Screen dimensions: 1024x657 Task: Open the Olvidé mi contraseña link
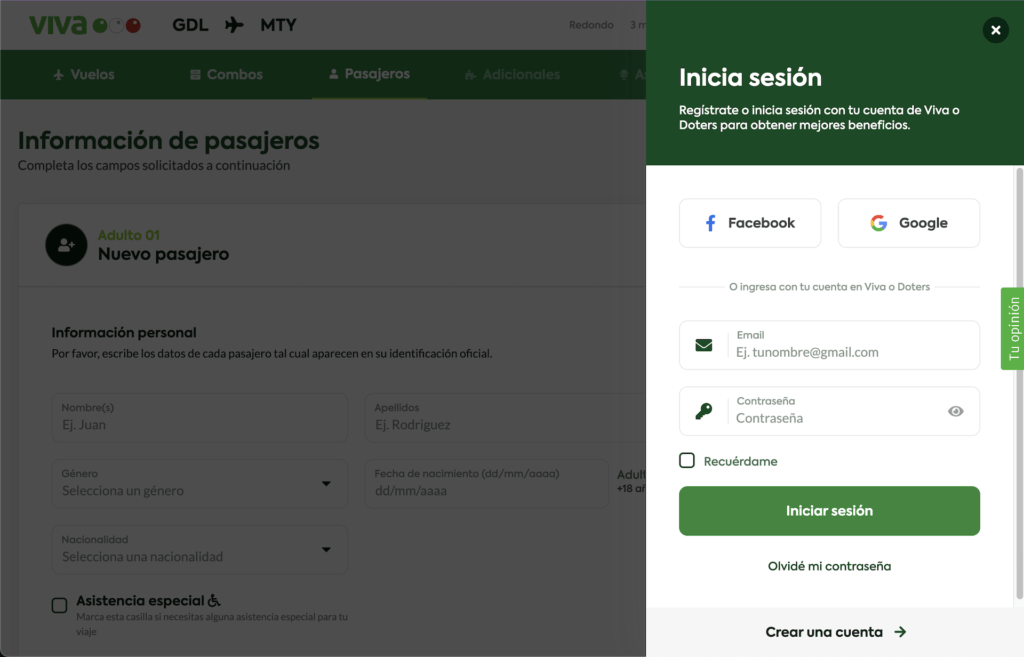point(829,566)
